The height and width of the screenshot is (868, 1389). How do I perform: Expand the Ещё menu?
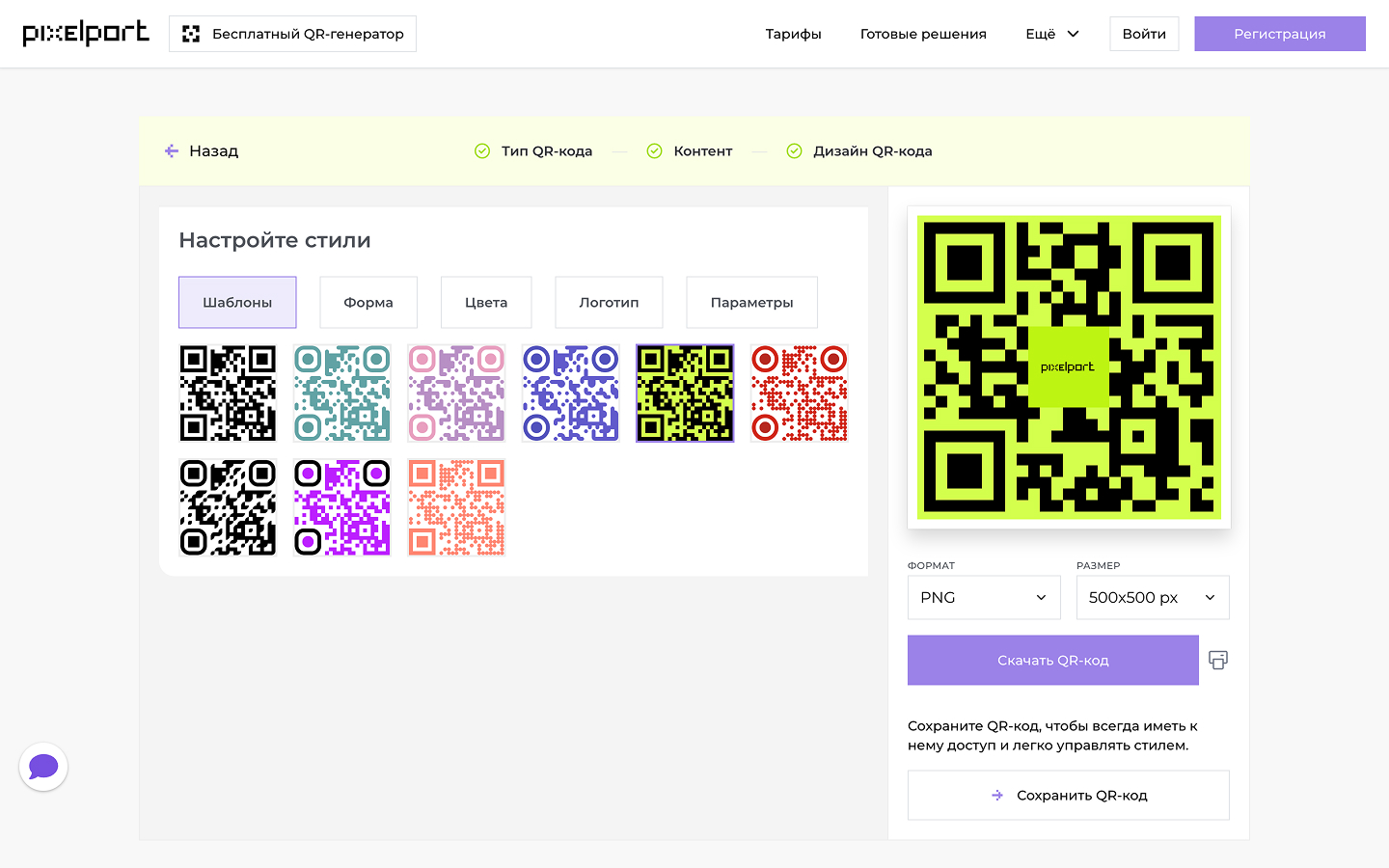click(x=1051, y=34)
